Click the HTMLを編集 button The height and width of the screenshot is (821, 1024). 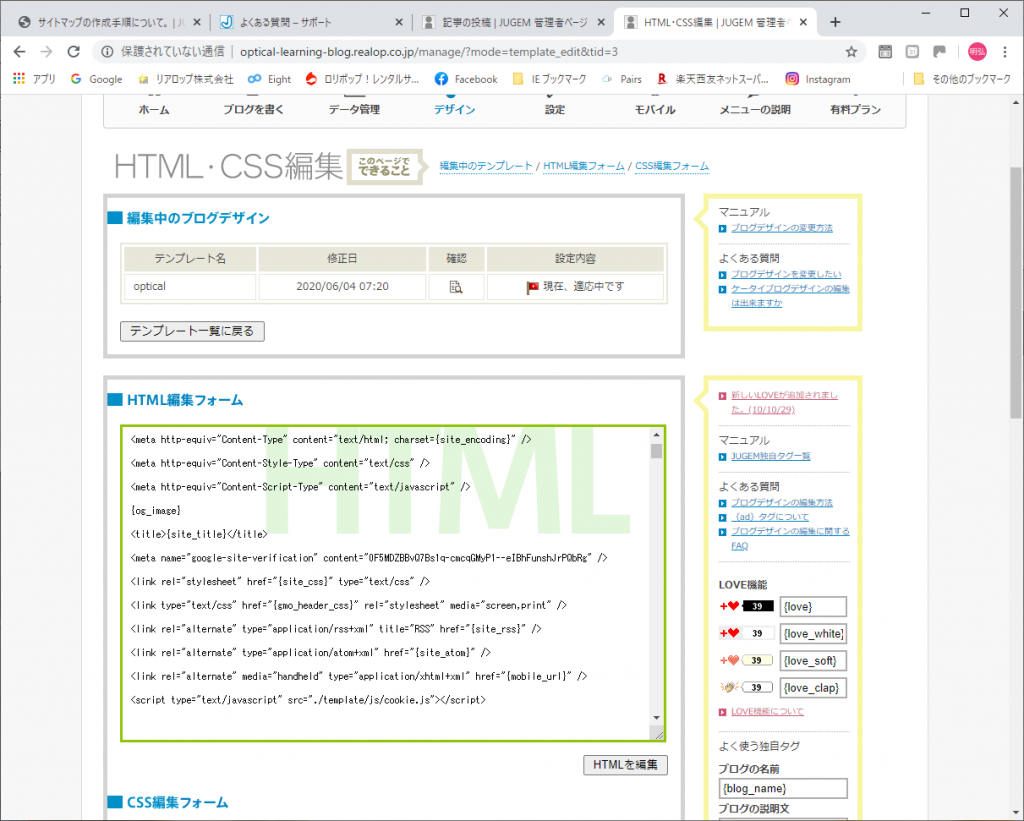[x=625, y=765]
